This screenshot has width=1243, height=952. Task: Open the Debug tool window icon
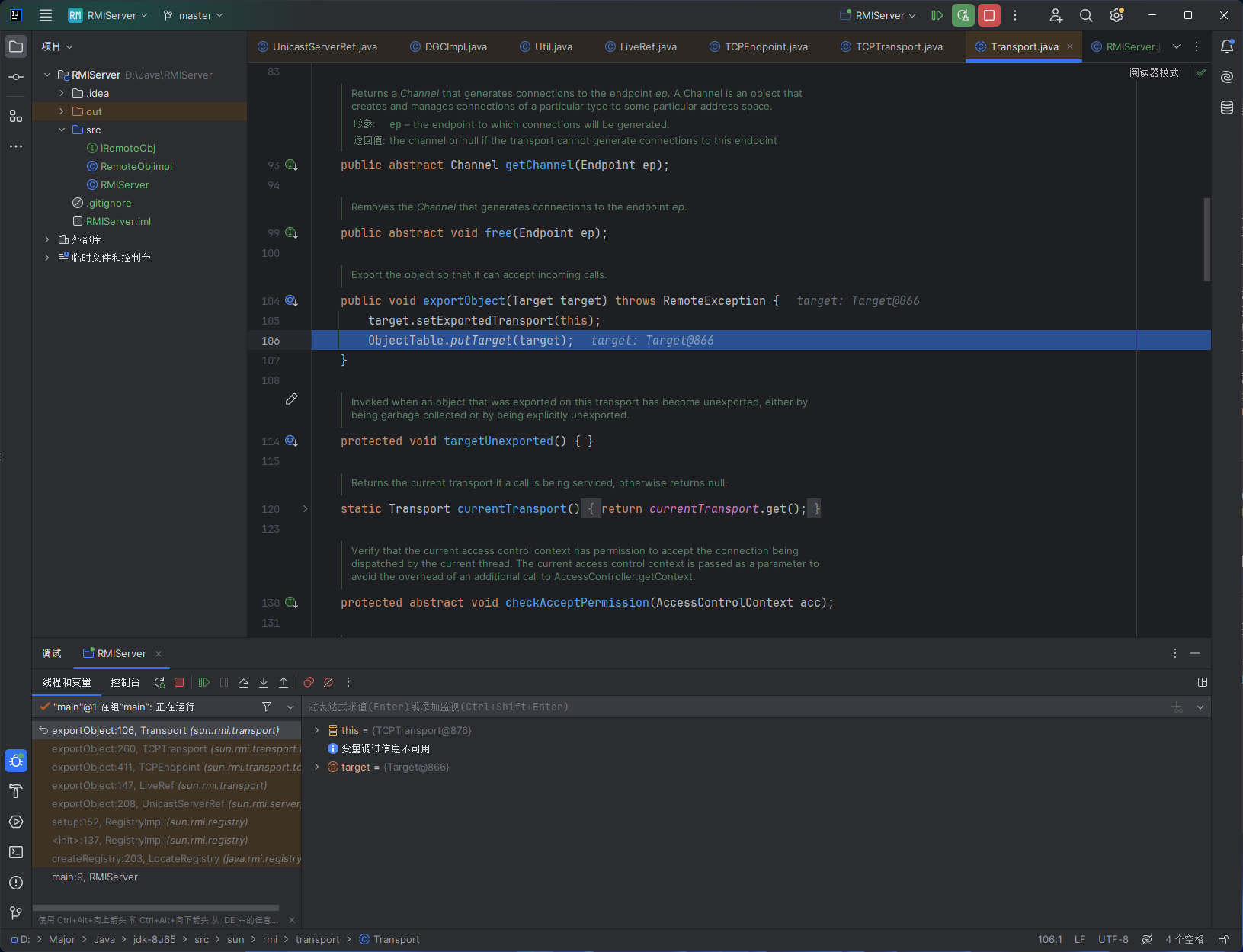coord(16,761)
